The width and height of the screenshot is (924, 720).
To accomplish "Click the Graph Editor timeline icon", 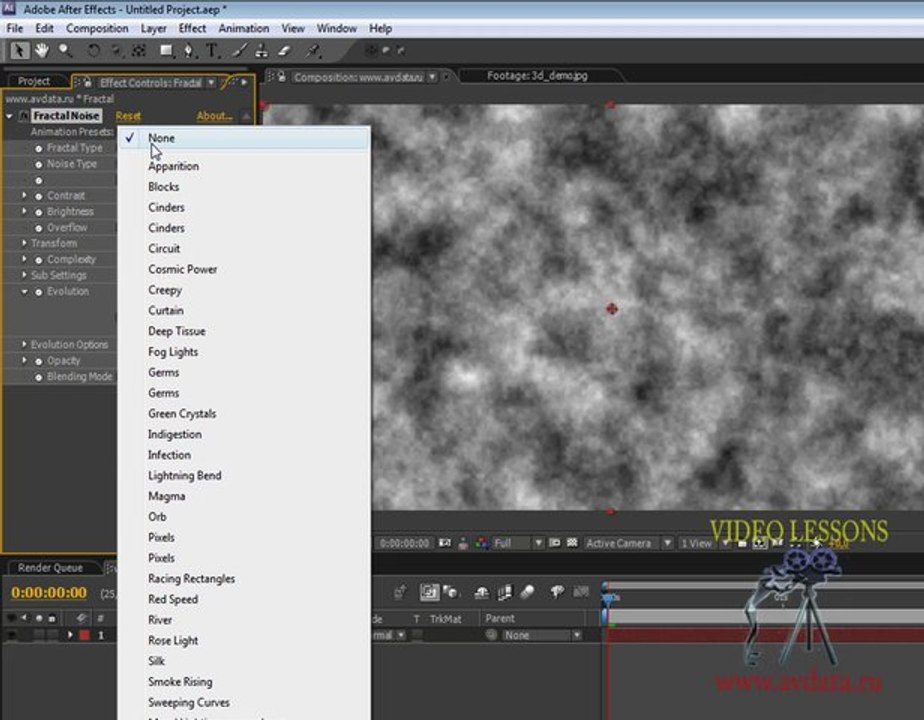I will tap(581, 592).
